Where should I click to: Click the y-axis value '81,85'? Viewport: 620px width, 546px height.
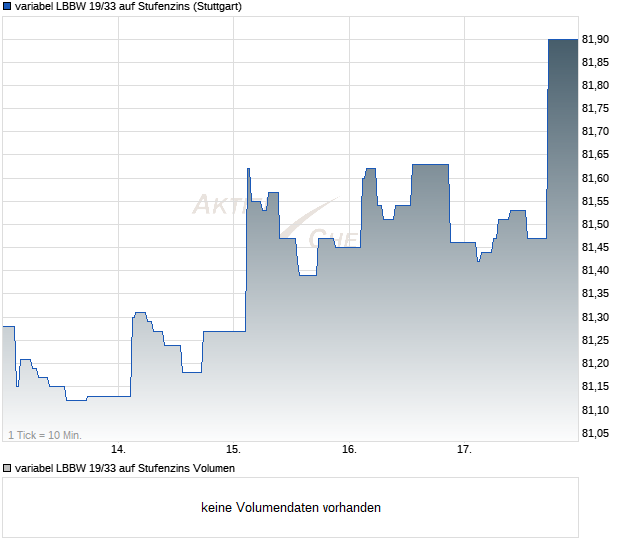coord(595,62)
